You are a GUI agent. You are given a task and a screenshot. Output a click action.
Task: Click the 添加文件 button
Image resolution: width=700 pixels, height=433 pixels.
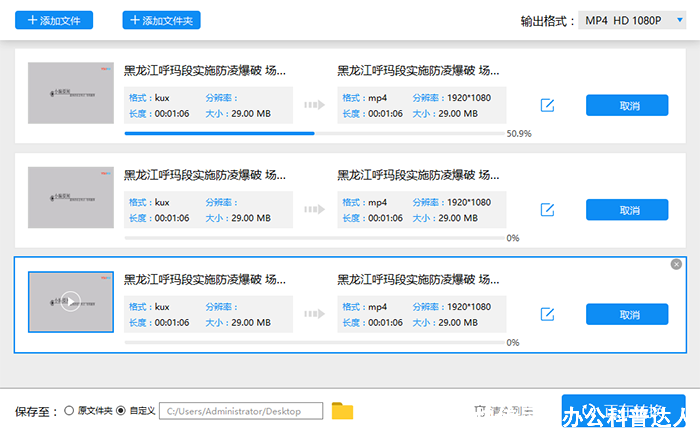[54, 20]
